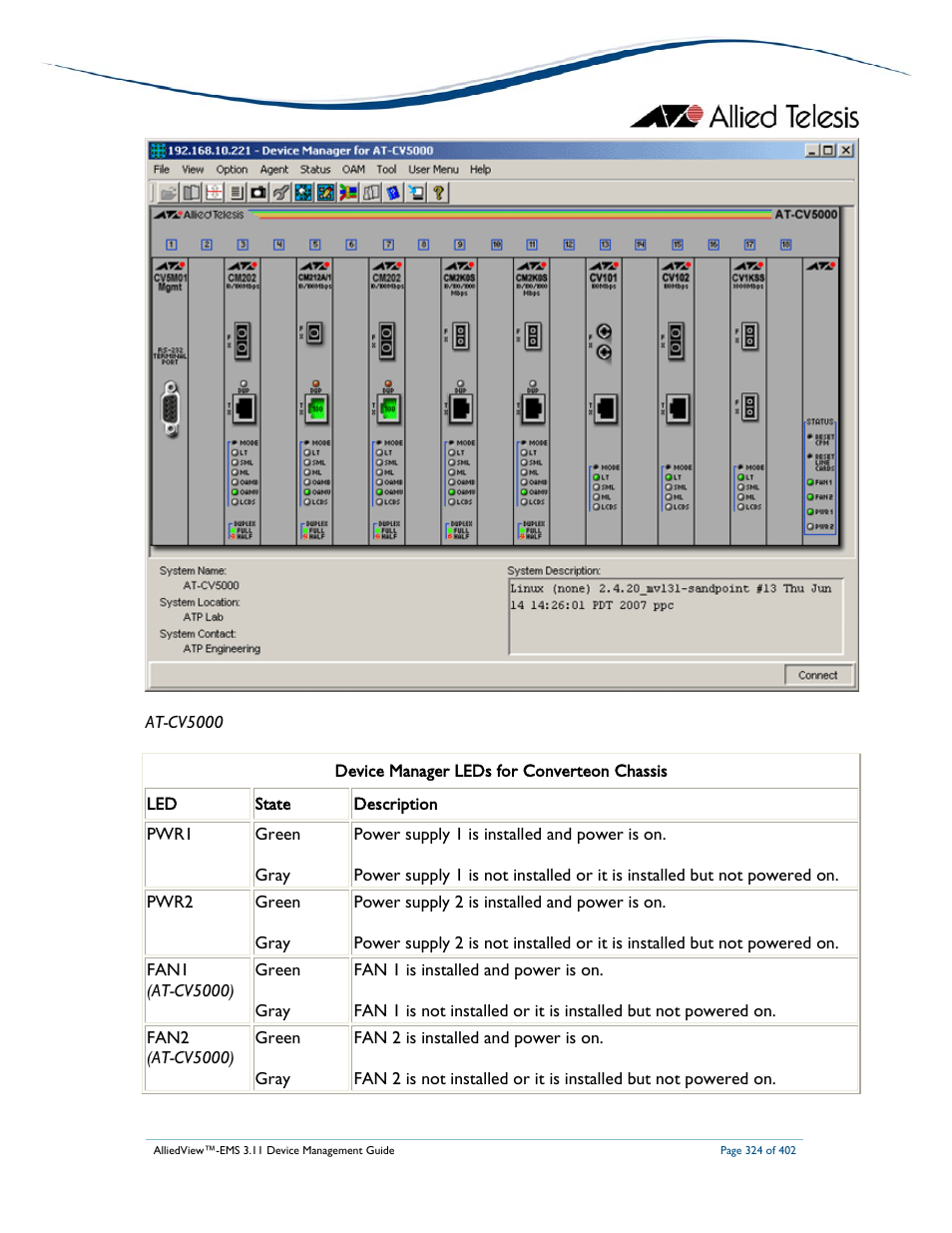Click the yellow question mark help icon
This screenshot has width=952, height=1233.
coord(438,193)
